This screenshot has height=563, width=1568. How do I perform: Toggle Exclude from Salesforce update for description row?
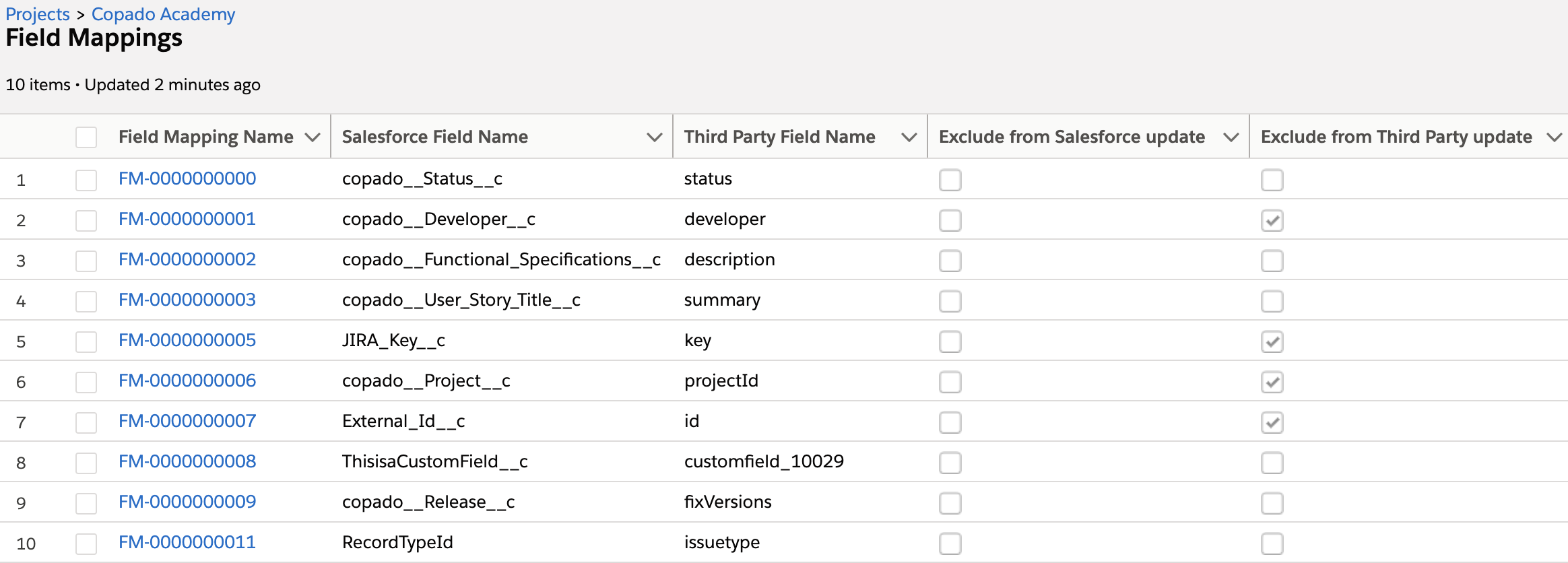pos(950,261)
